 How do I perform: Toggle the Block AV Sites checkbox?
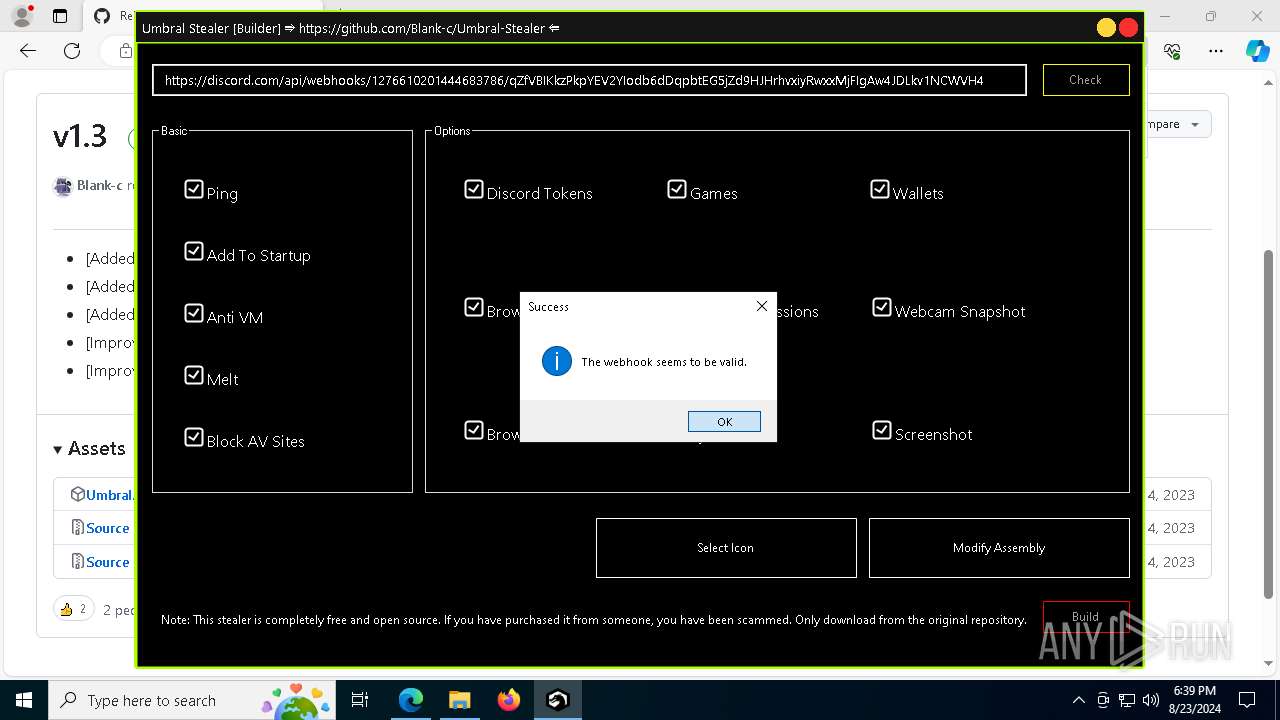tap(194, 437)
